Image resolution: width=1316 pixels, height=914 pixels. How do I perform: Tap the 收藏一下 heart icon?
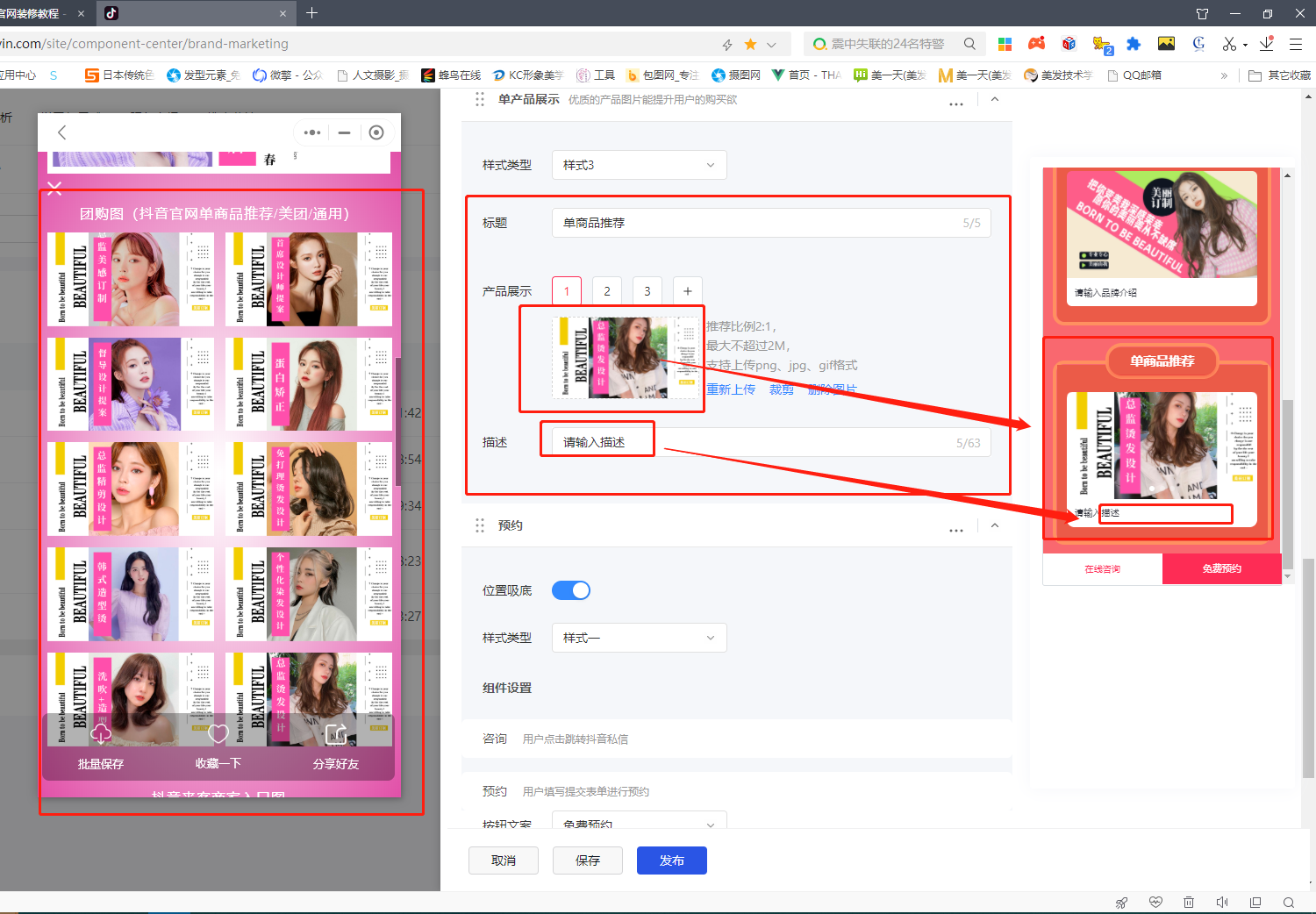click(x=218, y=733)
